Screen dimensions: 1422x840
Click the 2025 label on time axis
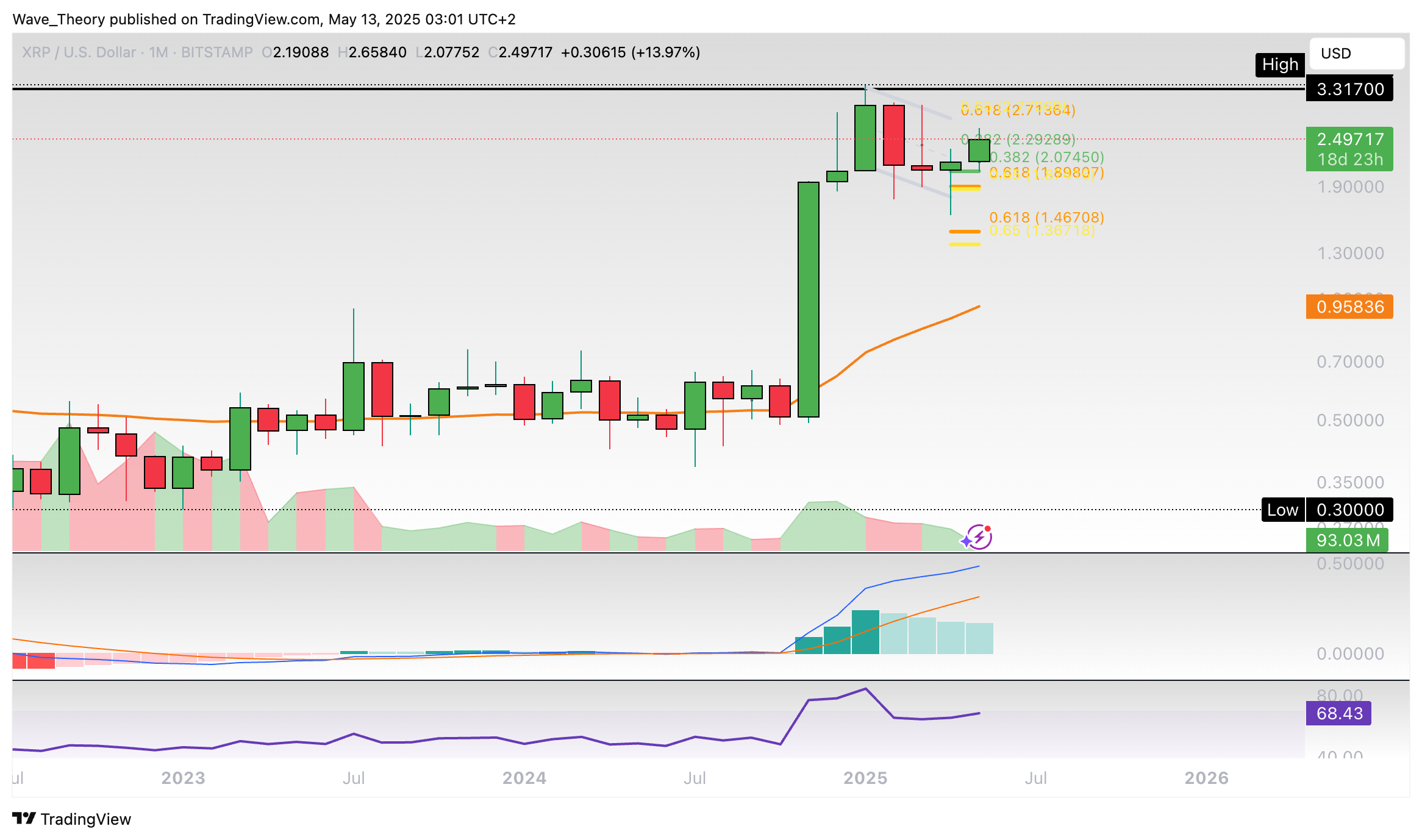[865, 778]
